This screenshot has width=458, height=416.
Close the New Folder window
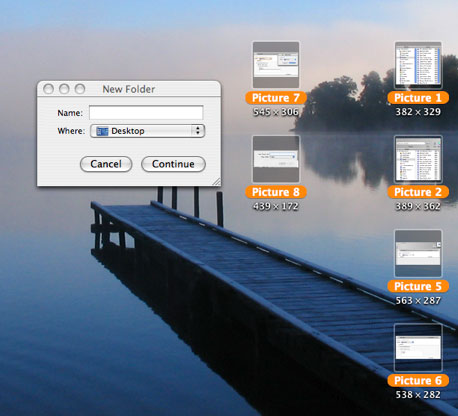49,89
